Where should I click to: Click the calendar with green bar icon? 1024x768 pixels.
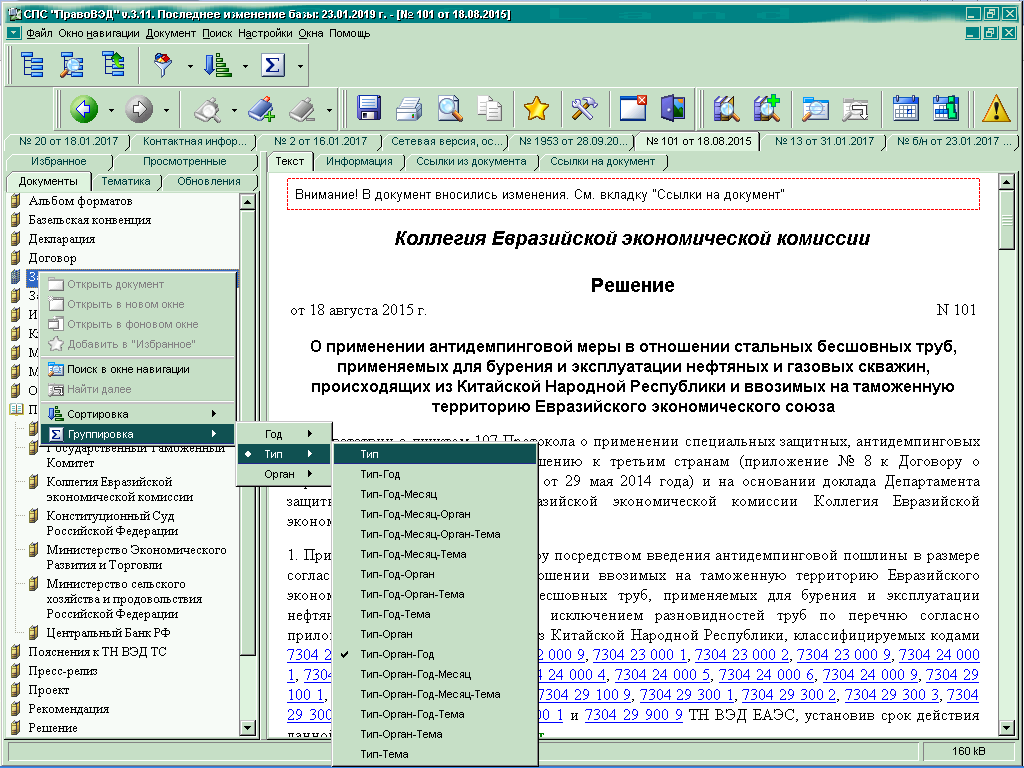(946, 108)
